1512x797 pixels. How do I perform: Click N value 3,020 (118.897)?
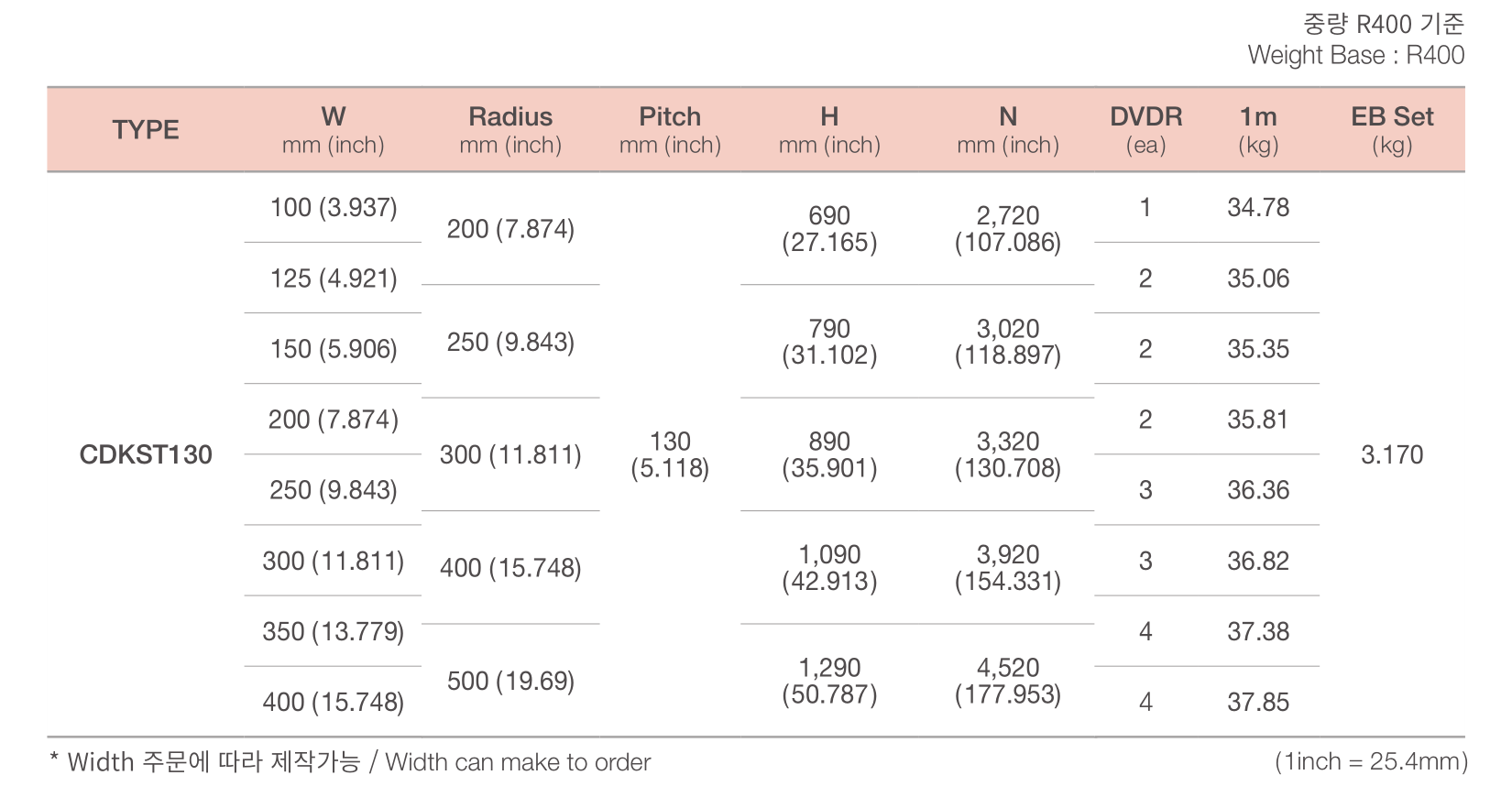point(1008,342)
